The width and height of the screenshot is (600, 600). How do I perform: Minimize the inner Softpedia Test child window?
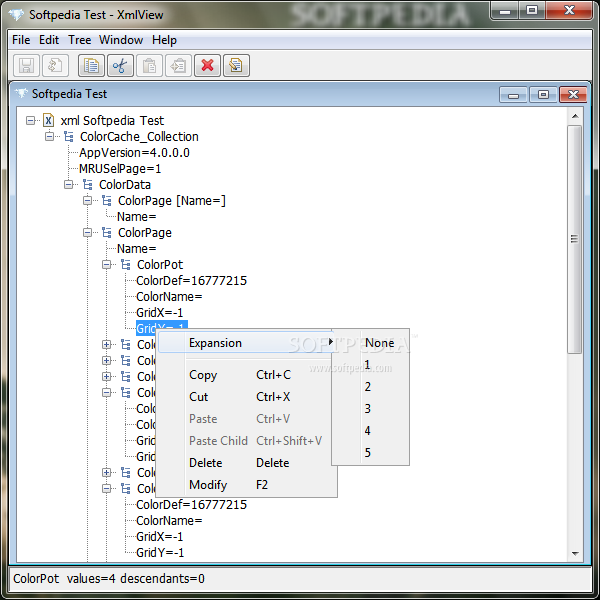point(513,95)
